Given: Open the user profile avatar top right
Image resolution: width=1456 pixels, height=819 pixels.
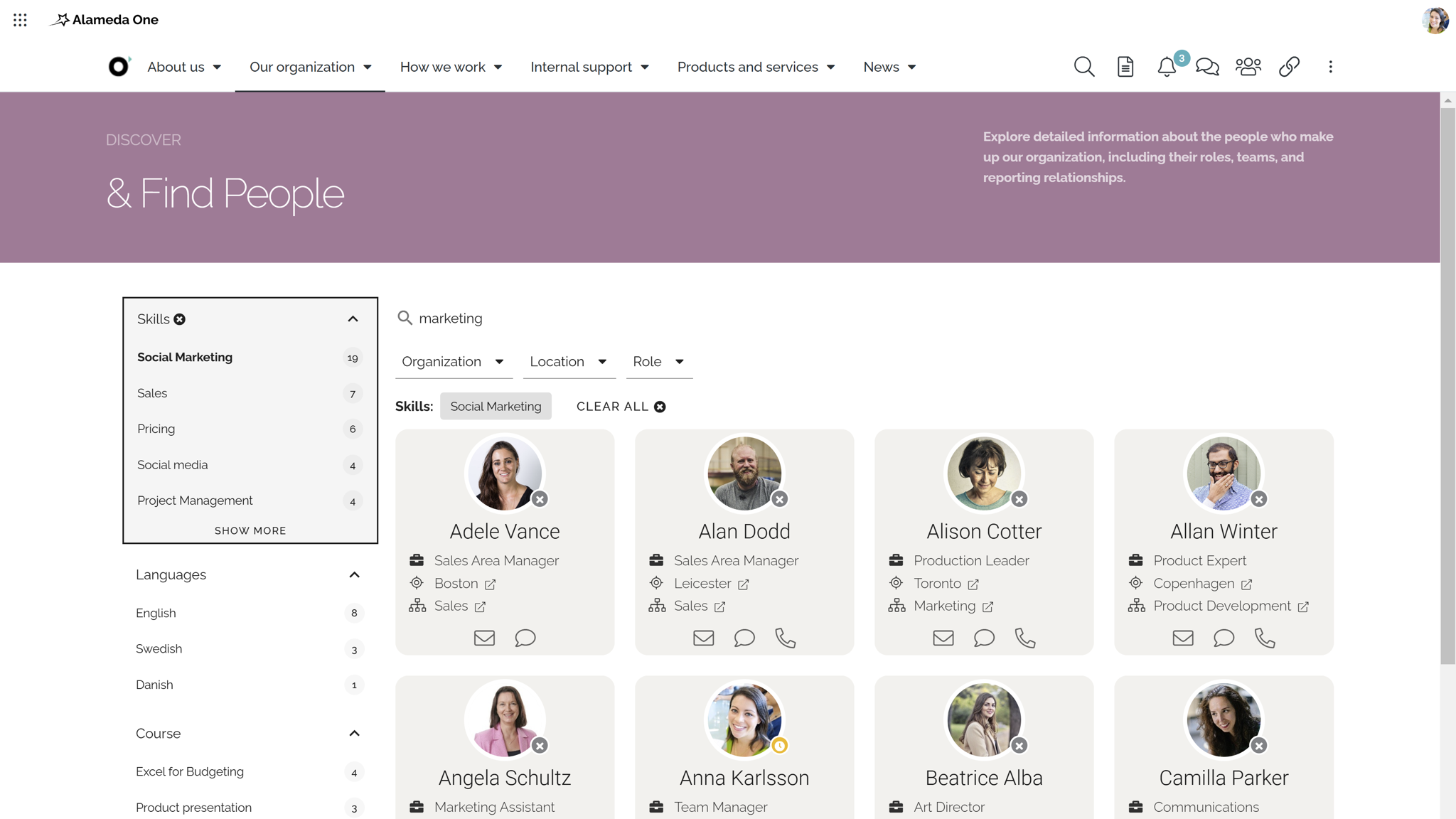Looking at the screenshot, I should (x=1435, y=20).
